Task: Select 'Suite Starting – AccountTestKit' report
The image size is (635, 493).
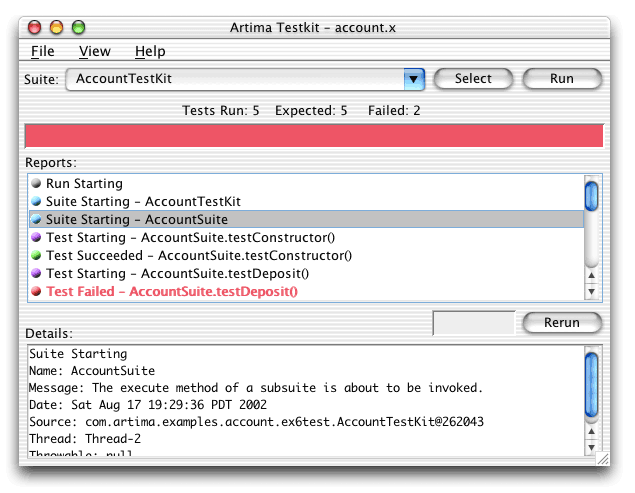Action: pyautogui.click(x=307, y=201)
